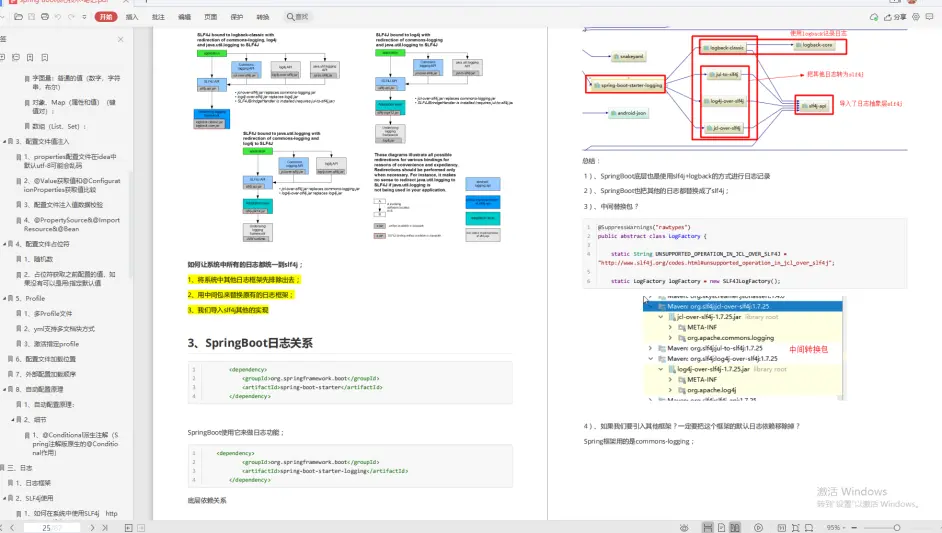The width and height of the screenshot is (942, 533).
Task: Open the 95% zoom level dropdown
Action: (836, 528)
